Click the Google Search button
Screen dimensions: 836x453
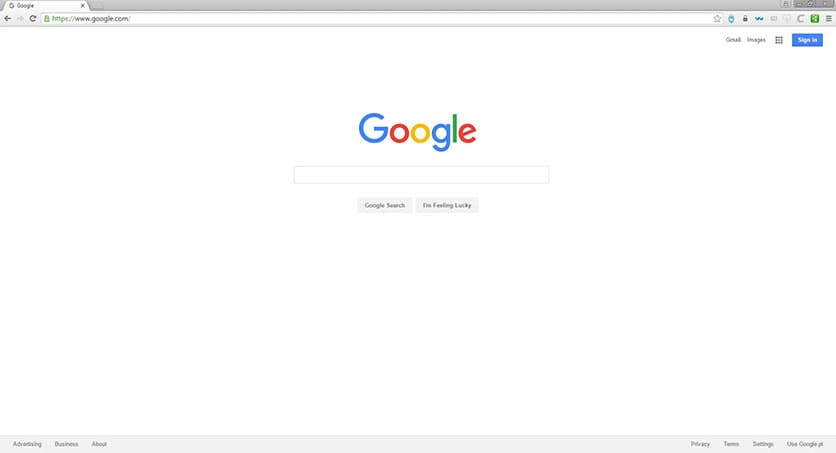tap(384, 205)
